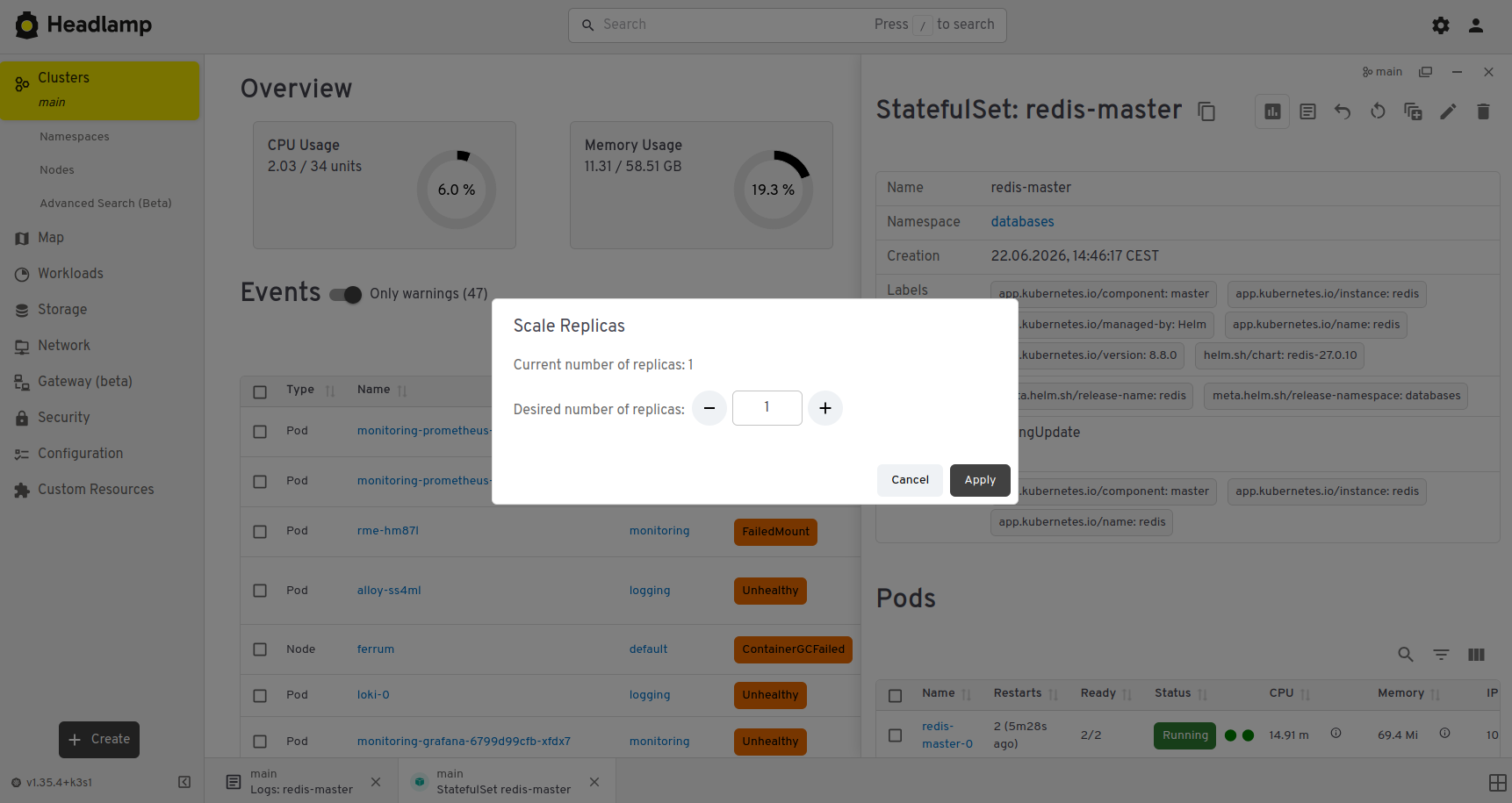Tick the checkbox for the loki-0 event

(260, 696)
